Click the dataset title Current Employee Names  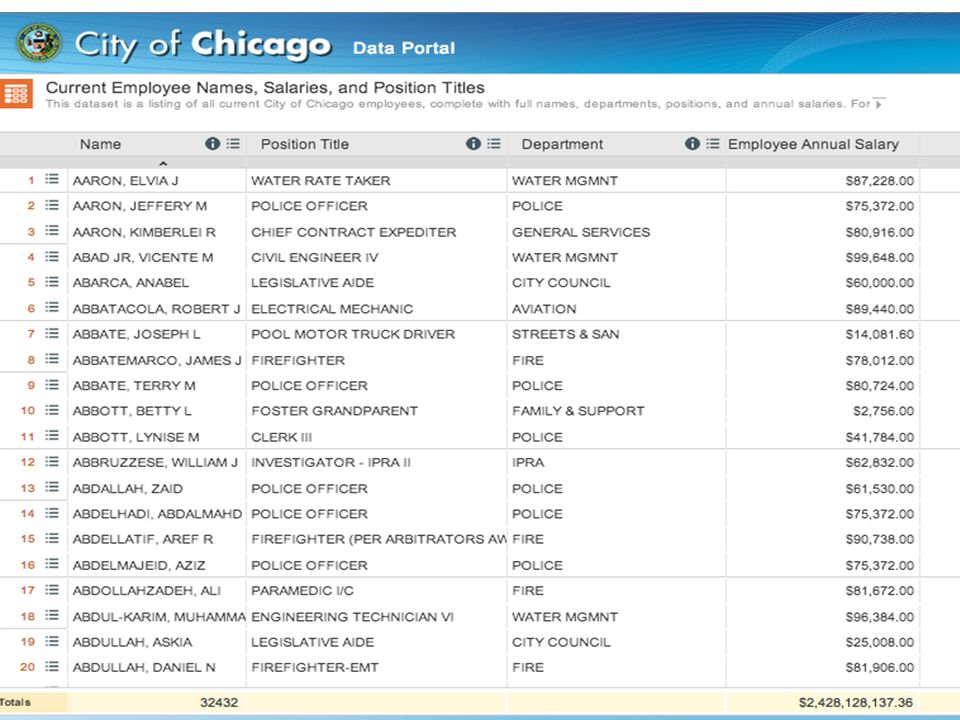coord(265,88)
